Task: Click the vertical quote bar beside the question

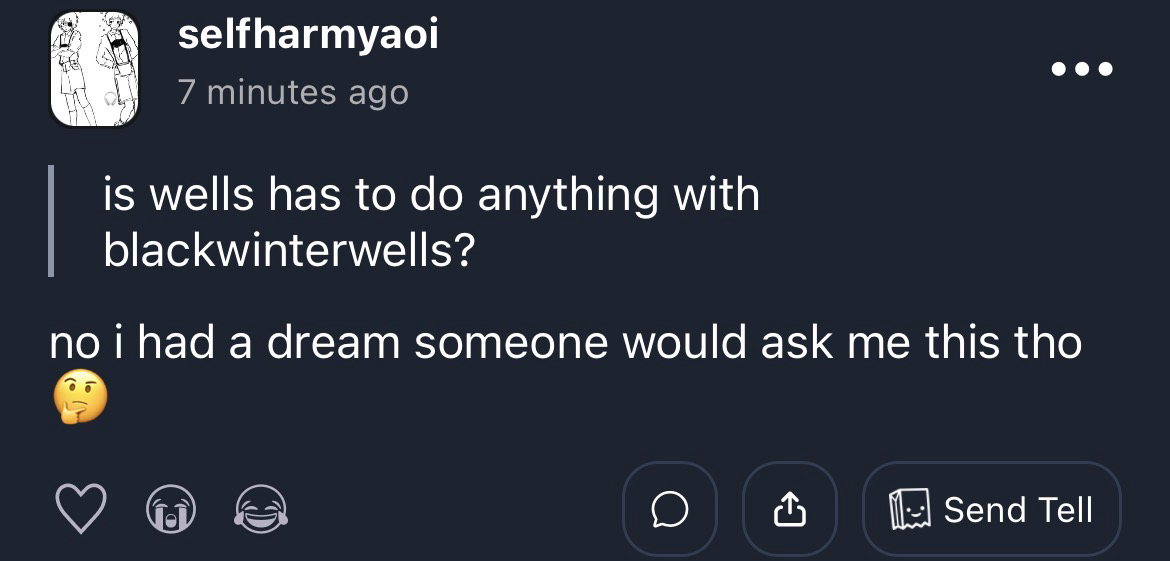Action: (52, 222)
